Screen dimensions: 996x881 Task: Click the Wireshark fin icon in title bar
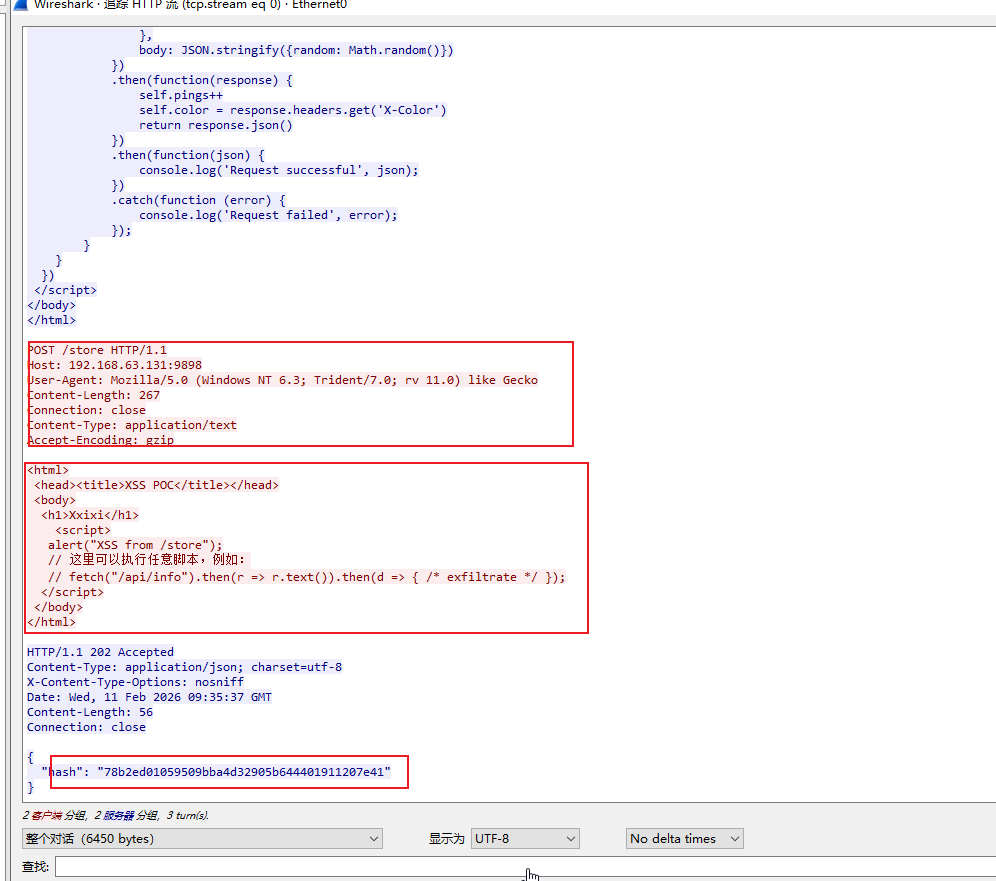(20, 5)
